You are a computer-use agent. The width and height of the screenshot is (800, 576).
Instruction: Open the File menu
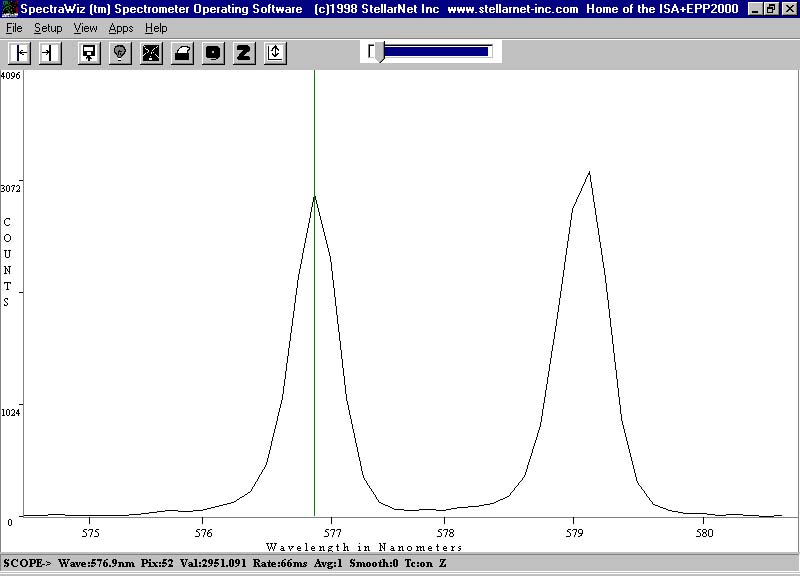[14, 28]
